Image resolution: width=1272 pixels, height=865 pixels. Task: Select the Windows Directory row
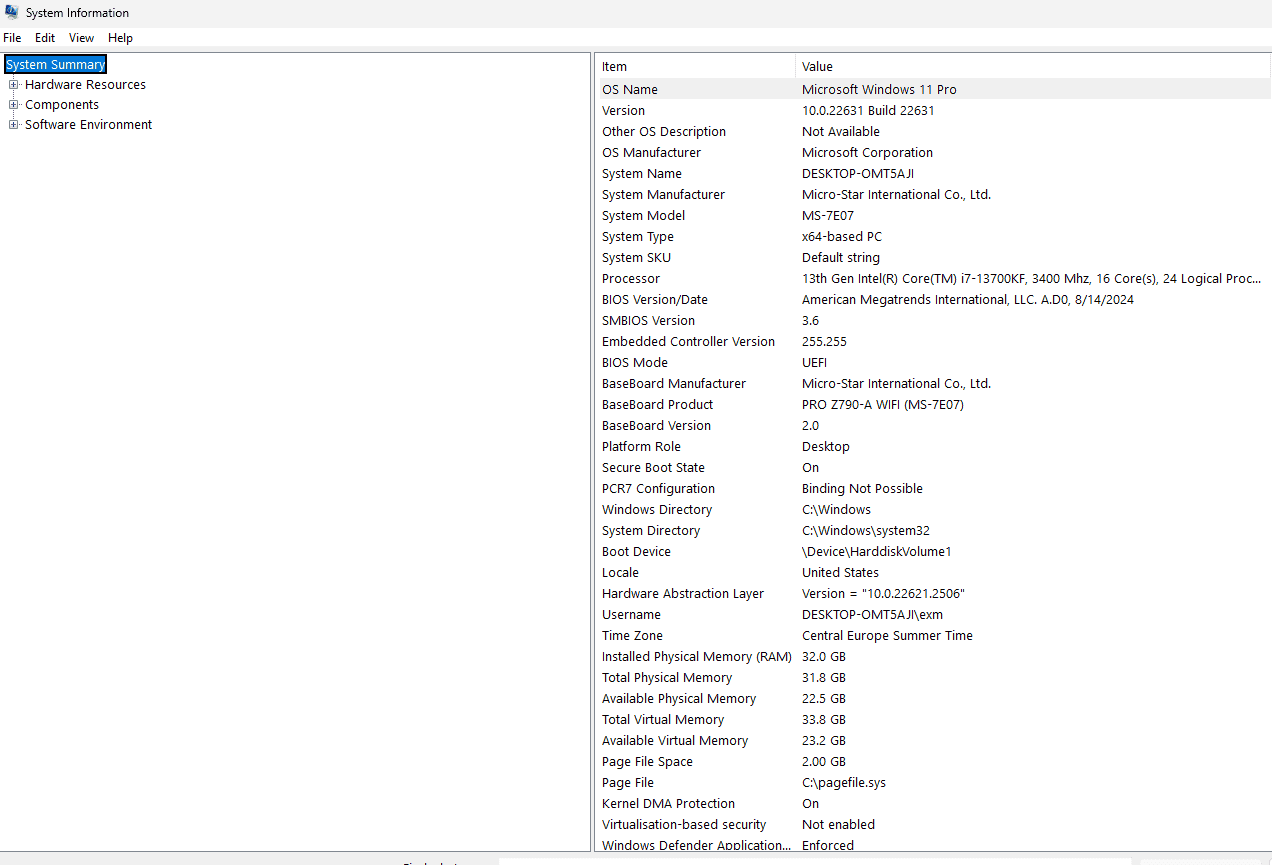point(934,510)
